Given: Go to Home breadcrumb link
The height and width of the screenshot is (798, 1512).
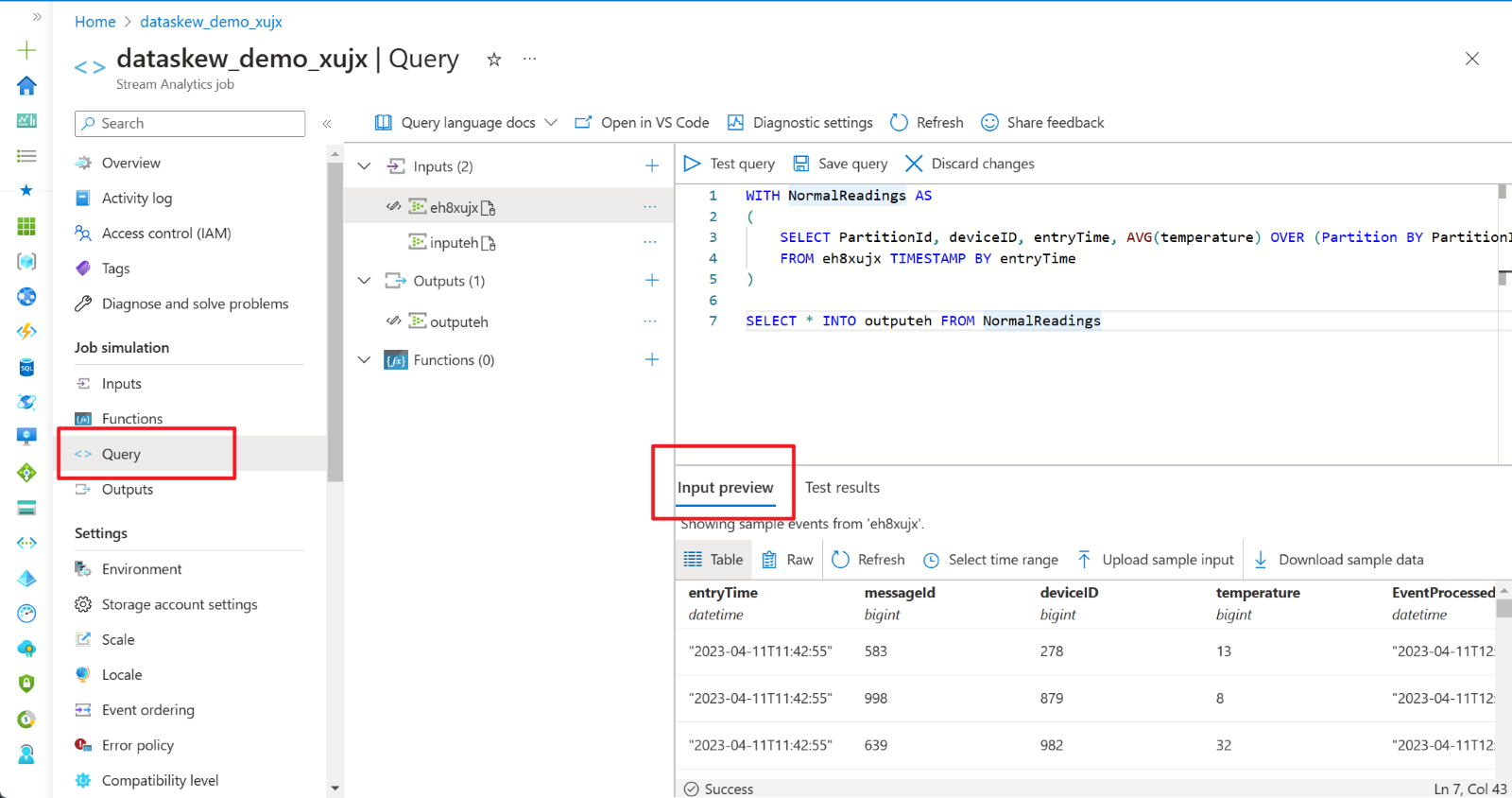Looking at the screenshot, I should tap(95, 22).
